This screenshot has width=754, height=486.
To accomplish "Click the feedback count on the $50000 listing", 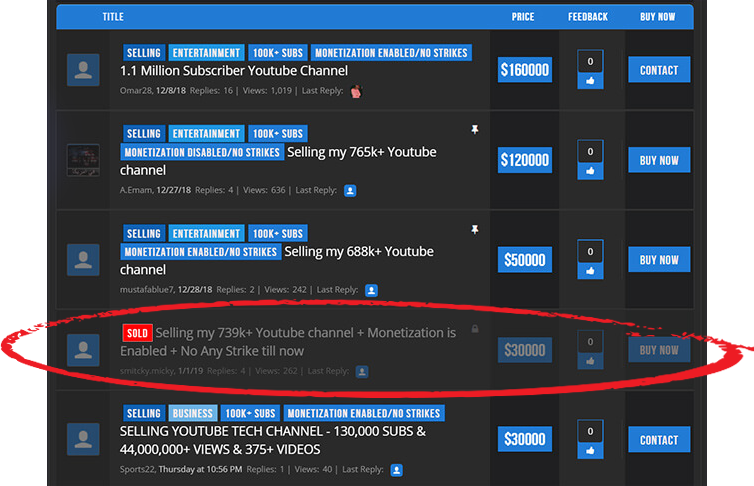I will 591,251.
